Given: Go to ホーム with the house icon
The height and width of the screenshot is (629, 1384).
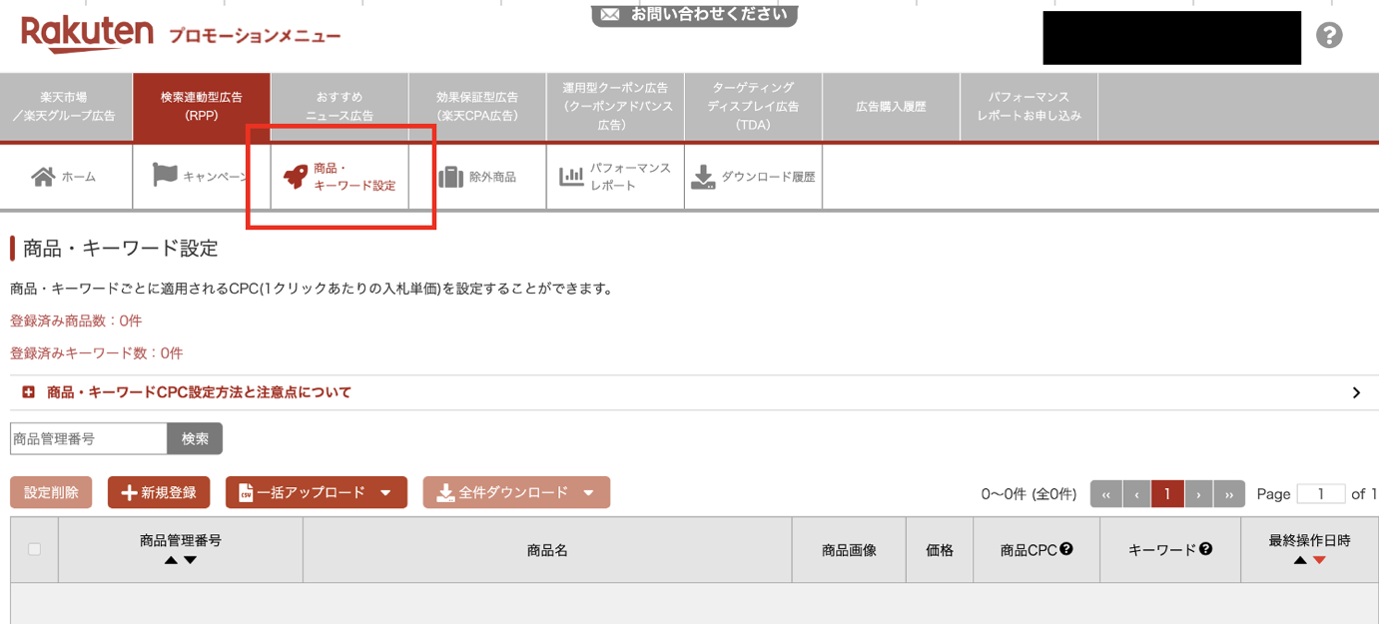Looking at the screenshot, I should tap(65, 177).
